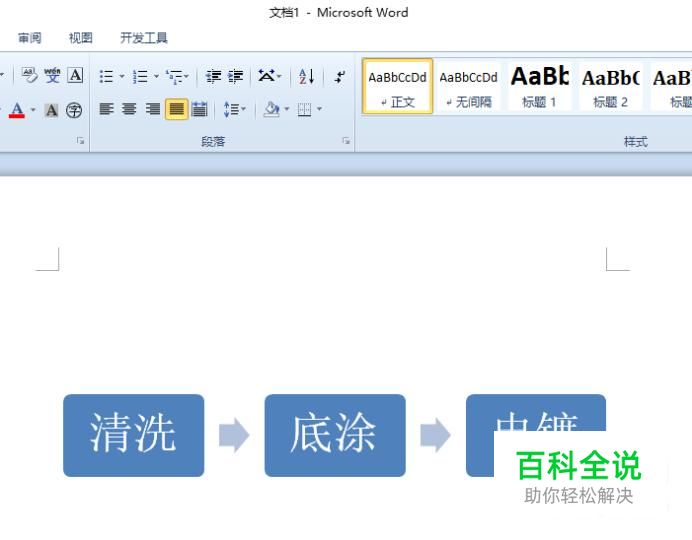Open the 开发工具 tab
692x540 pixels.
(x=144, y=38)
